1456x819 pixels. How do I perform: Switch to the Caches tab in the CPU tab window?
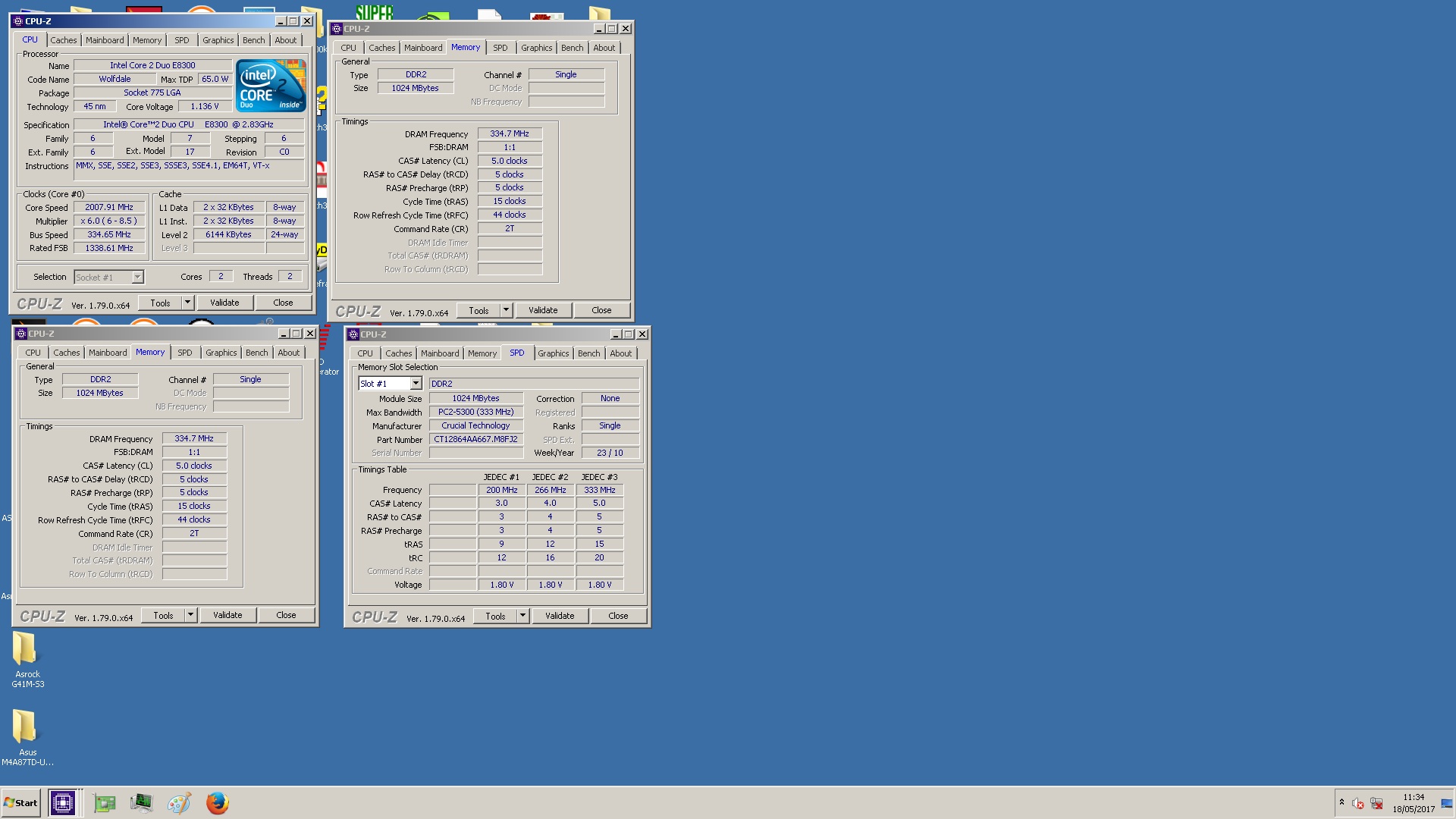point(64,40)
